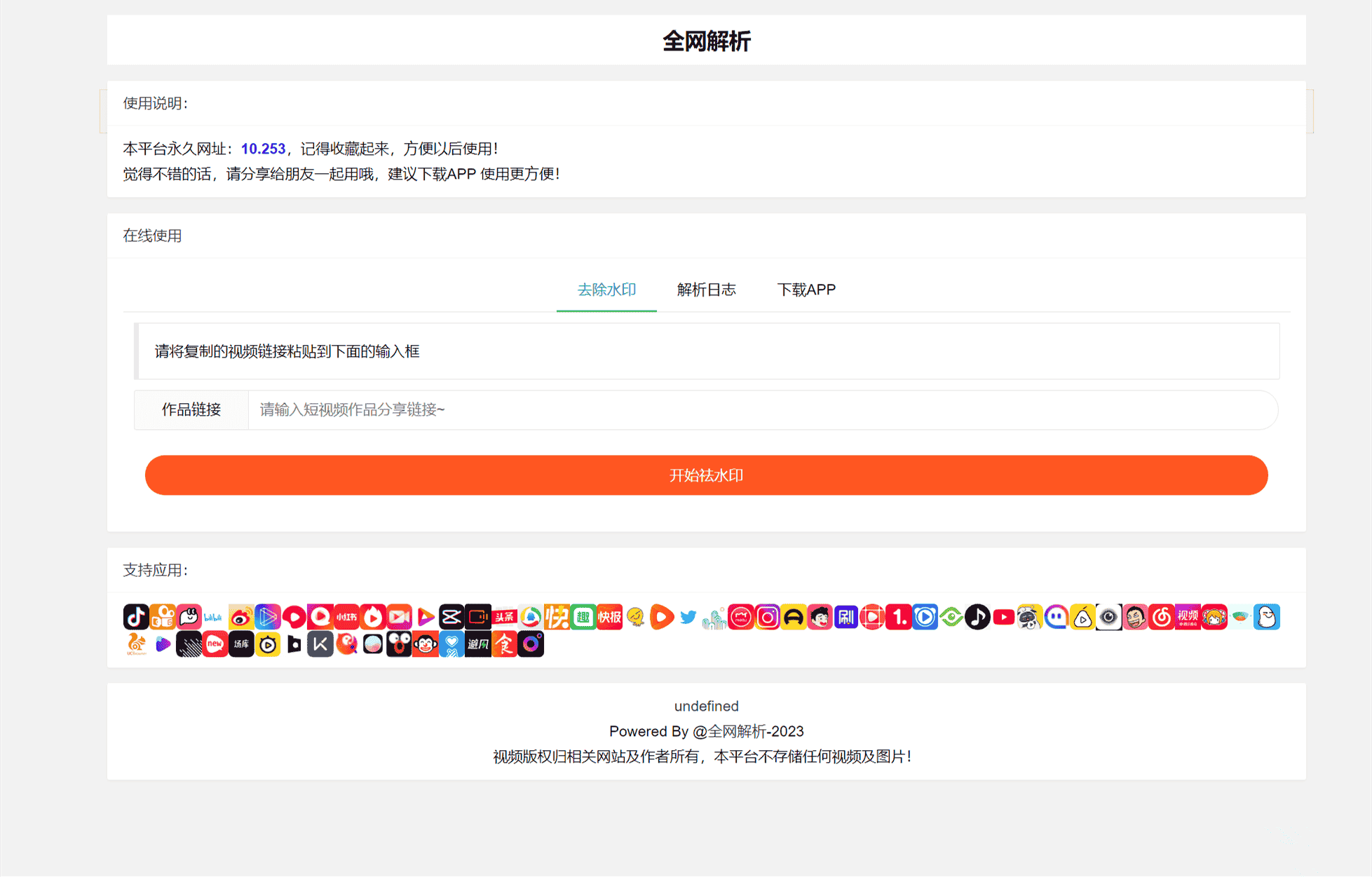
Task: Click the TikTok/Douyin app icon
Action: click(x=136, y=617)
